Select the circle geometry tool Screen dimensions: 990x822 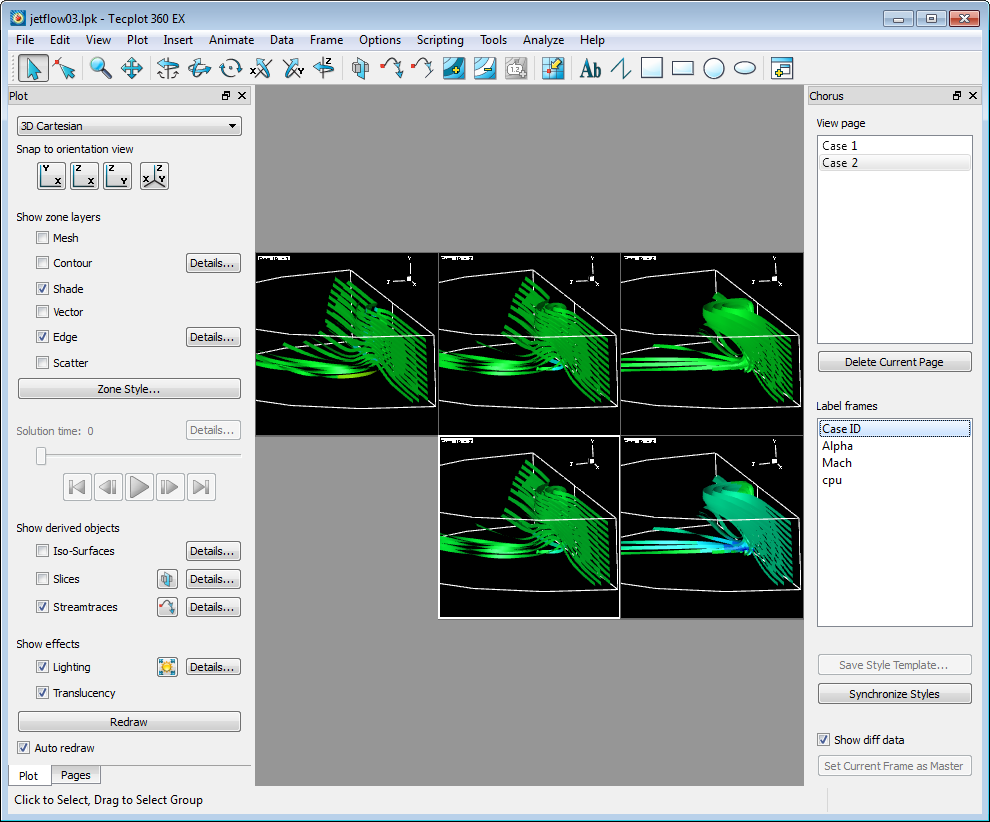(x=713, y=68)
